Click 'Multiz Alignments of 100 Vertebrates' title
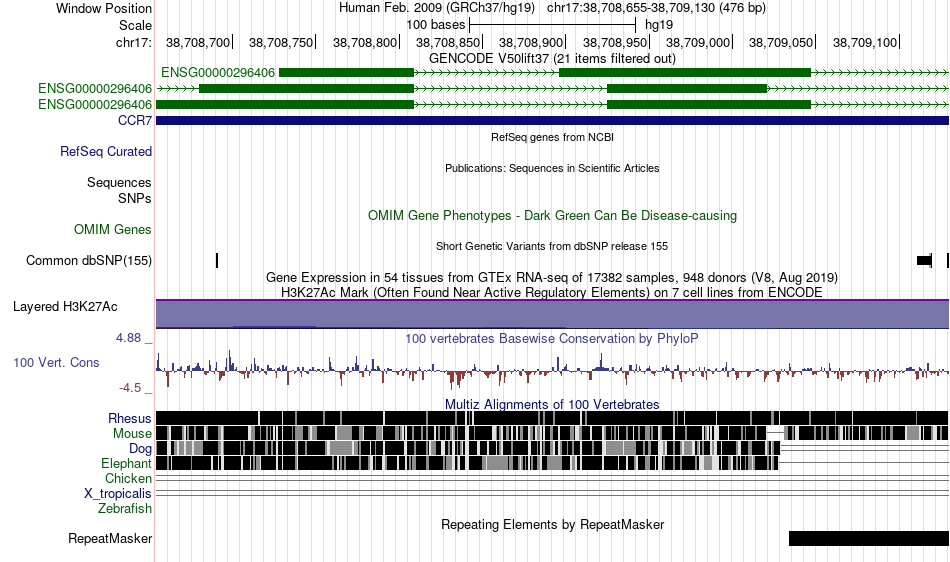The image size is (950, 562). [x=552, y=404]
